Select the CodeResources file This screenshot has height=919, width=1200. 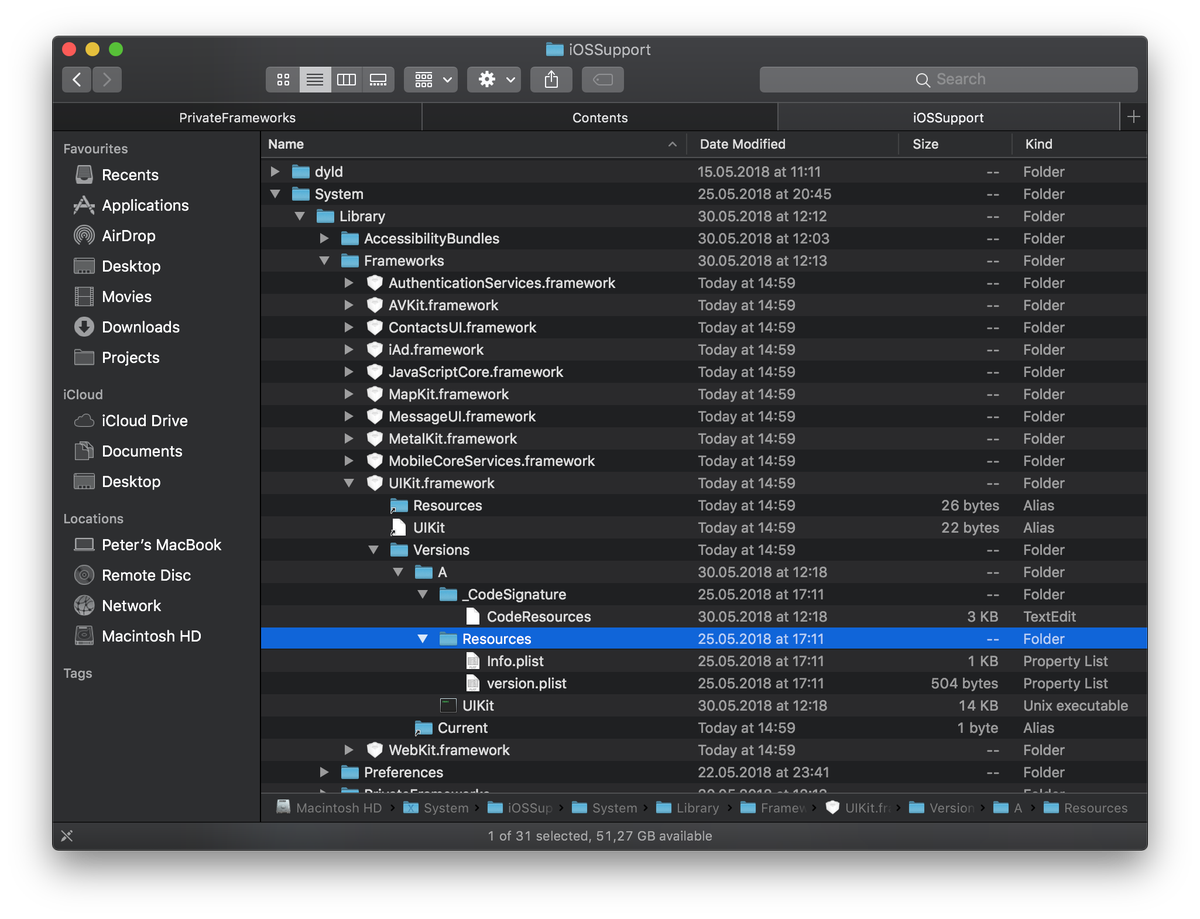[704, 617]
